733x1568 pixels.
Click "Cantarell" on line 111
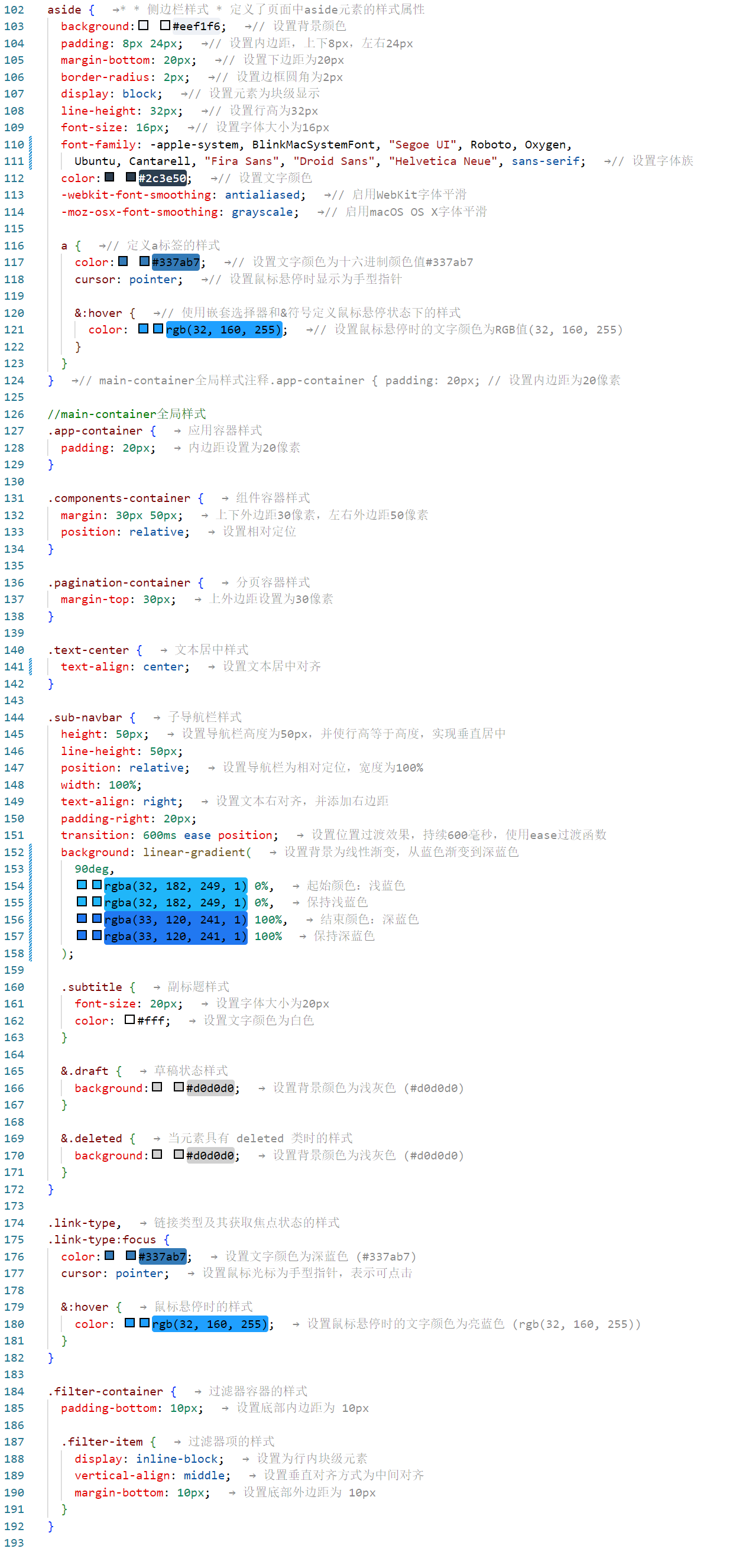160,161
